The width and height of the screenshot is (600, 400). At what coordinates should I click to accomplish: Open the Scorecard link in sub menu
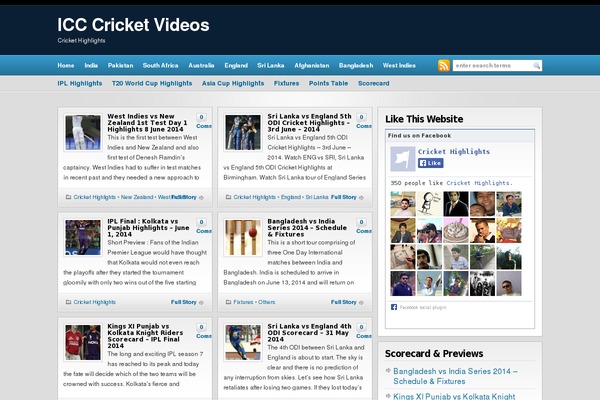[x=374, y=83]
